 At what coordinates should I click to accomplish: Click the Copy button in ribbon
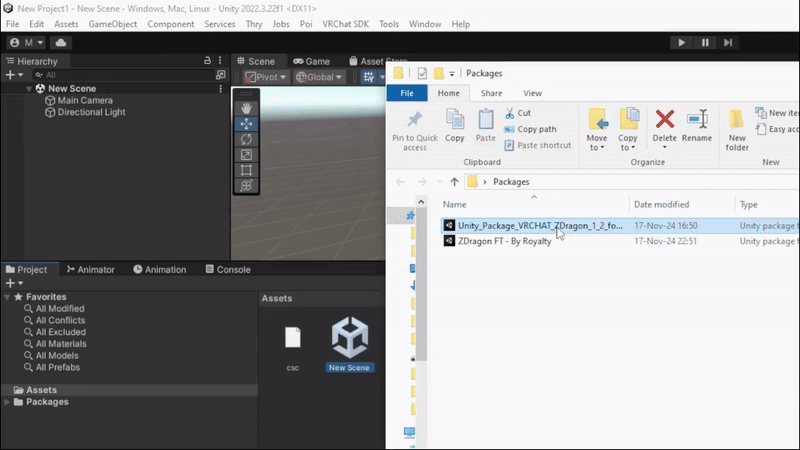(x=455, y=126)
